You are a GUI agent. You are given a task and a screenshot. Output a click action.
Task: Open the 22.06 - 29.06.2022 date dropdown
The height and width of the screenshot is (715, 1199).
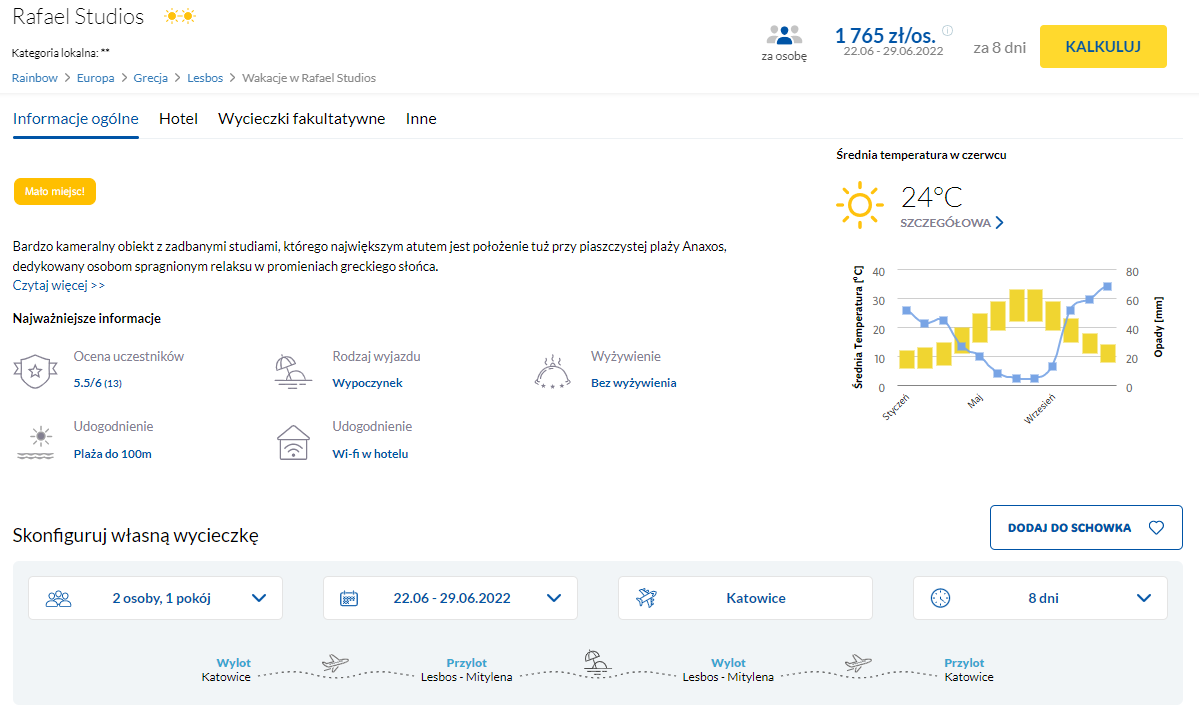[450, 599]
